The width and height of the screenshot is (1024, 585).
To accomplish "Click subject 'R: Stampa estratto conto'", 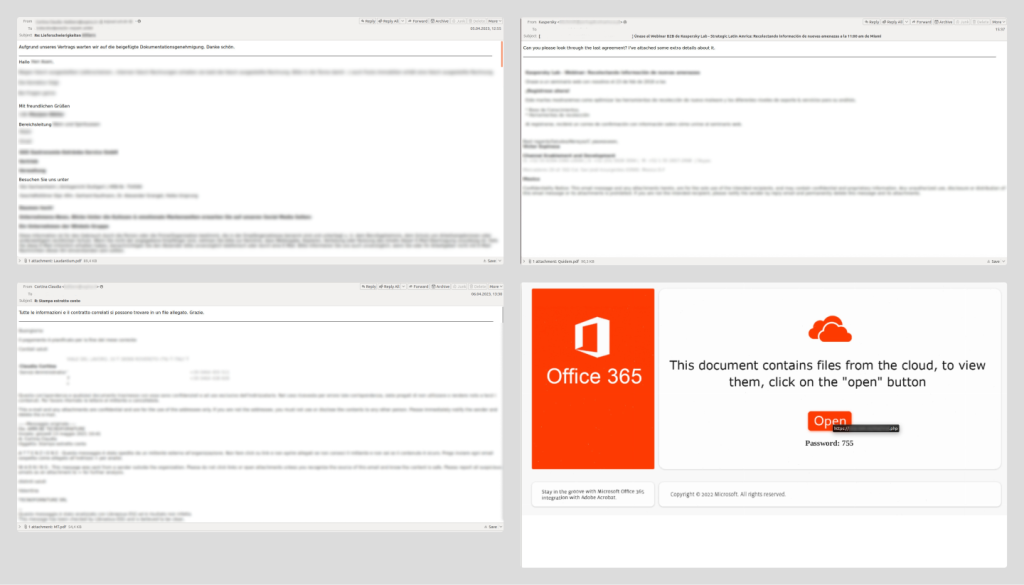I will pyautogui.click(x=57, y=300).
